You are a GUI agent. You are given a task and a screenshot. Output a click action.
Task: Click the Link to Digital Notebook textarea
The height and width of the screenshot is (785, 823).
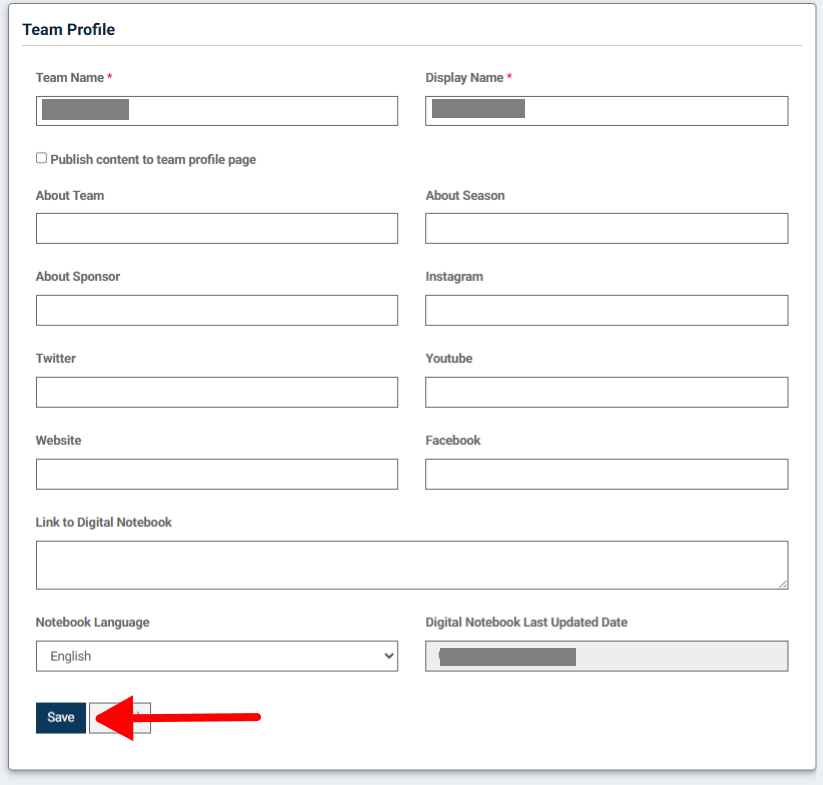click(412, 565)
